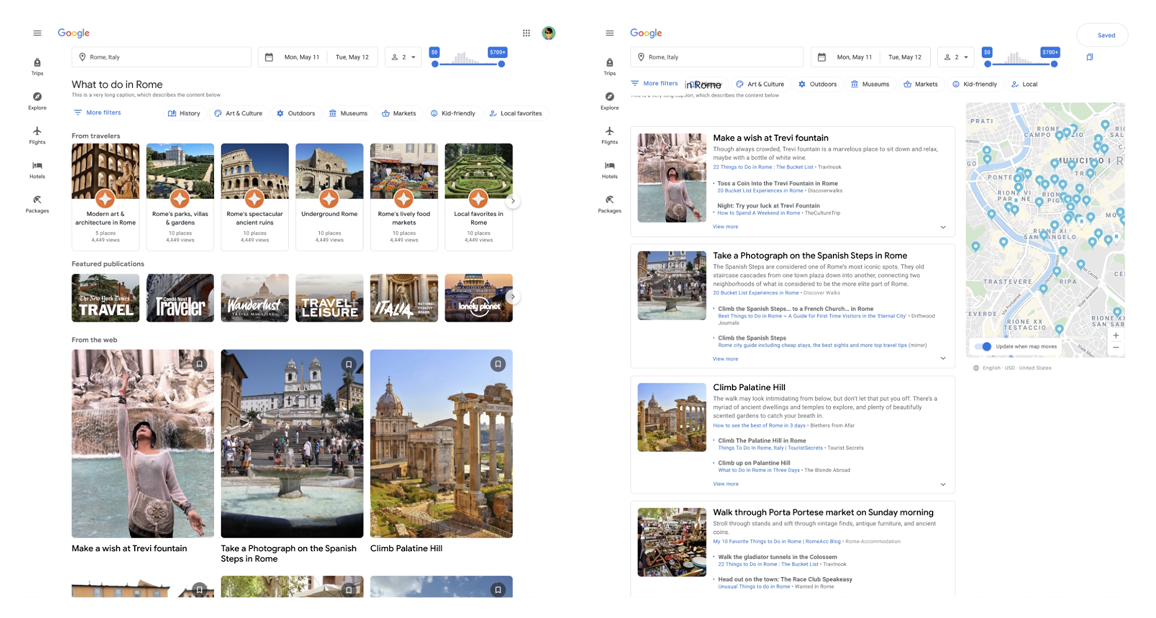The image size is (1156, 618).
Task: Show next featured publications with arrow
Action: point(513,296)
